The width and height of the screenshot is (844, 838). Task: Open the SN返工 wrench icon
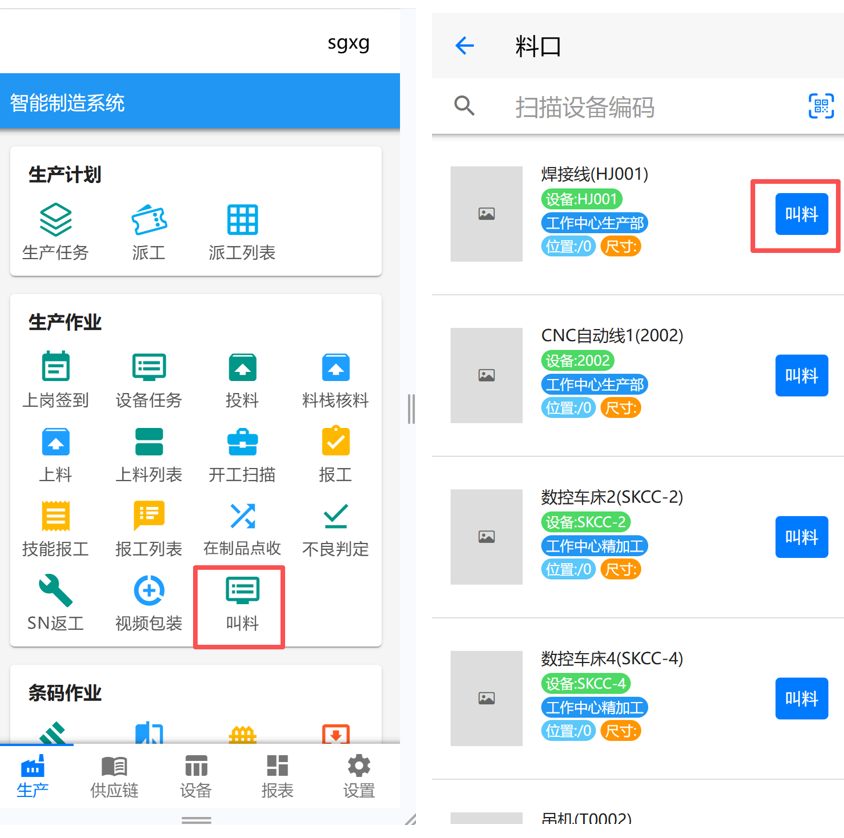tap(56, 591)
